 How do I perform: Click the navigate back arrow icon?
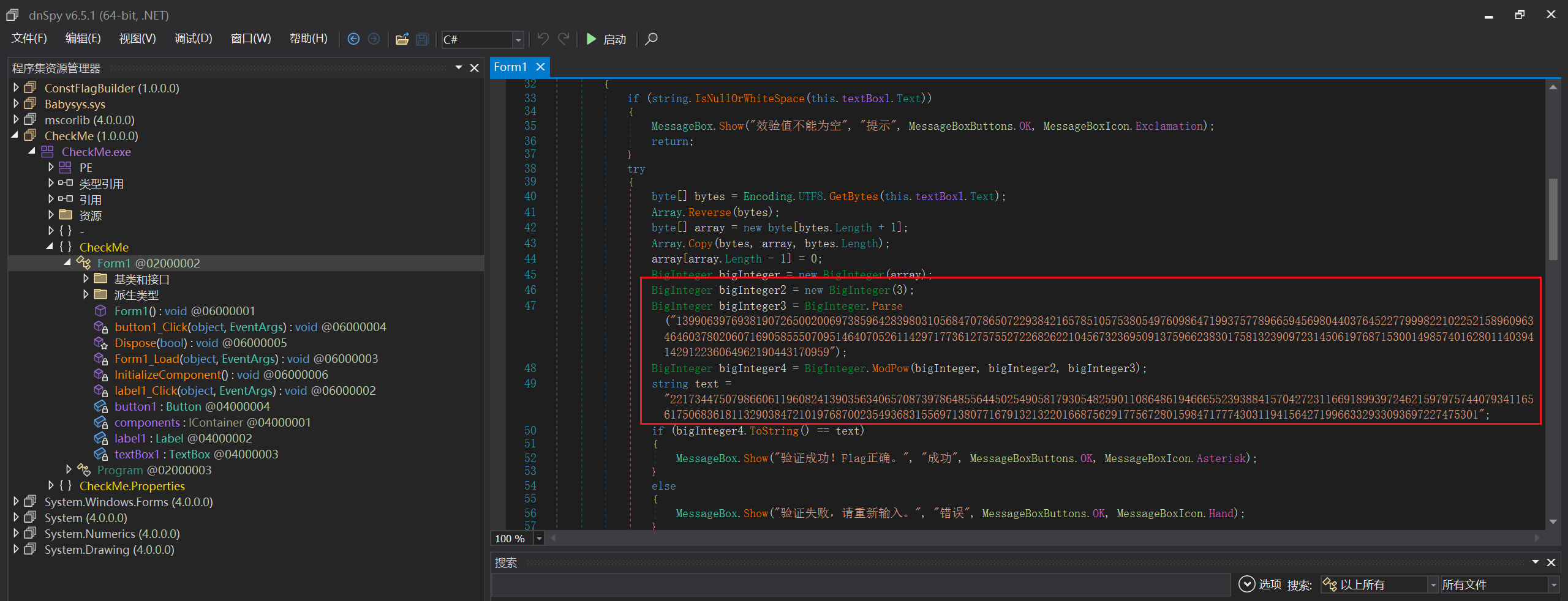(353, 39)
